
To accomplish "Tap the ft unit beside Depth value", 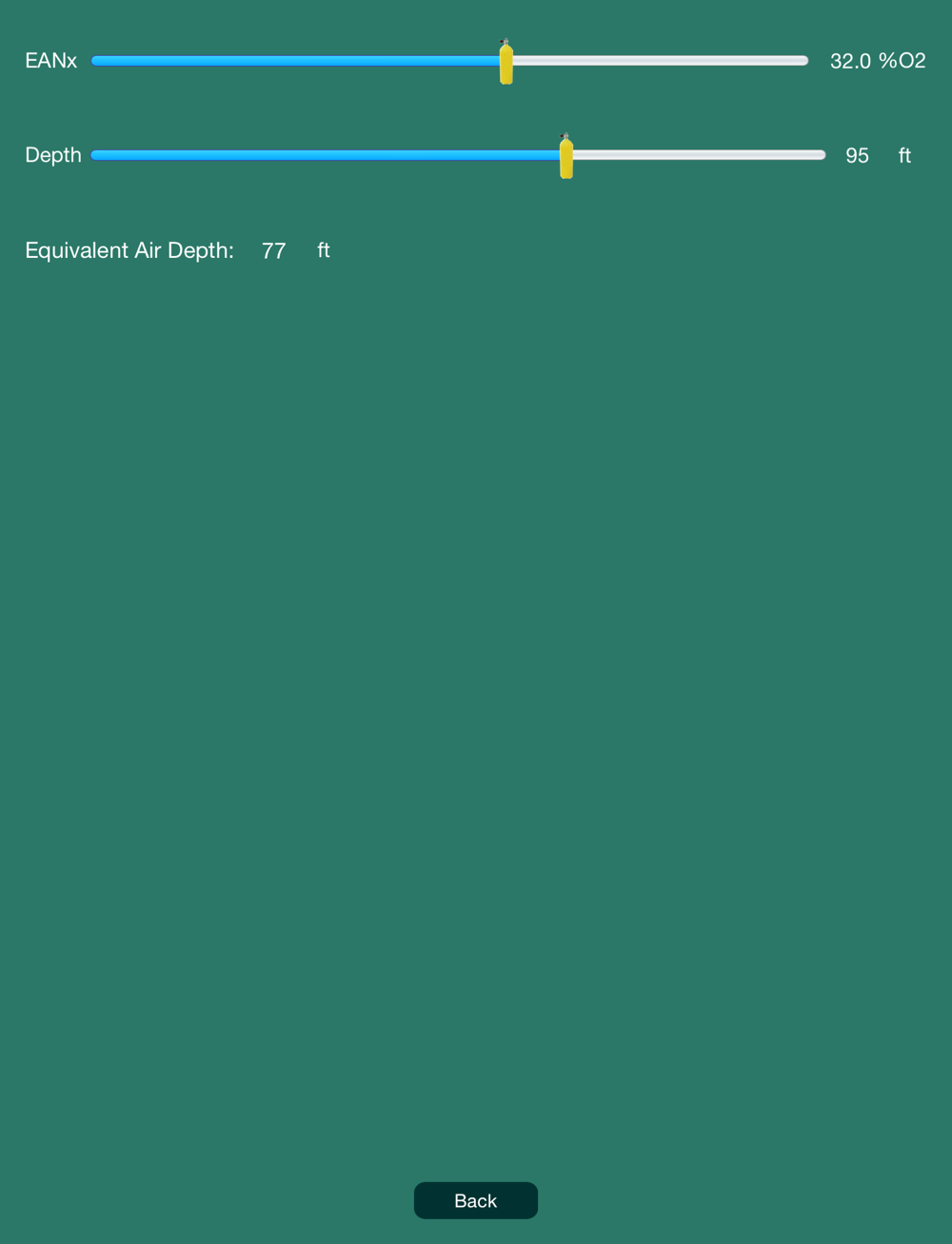I will (904, 155).
